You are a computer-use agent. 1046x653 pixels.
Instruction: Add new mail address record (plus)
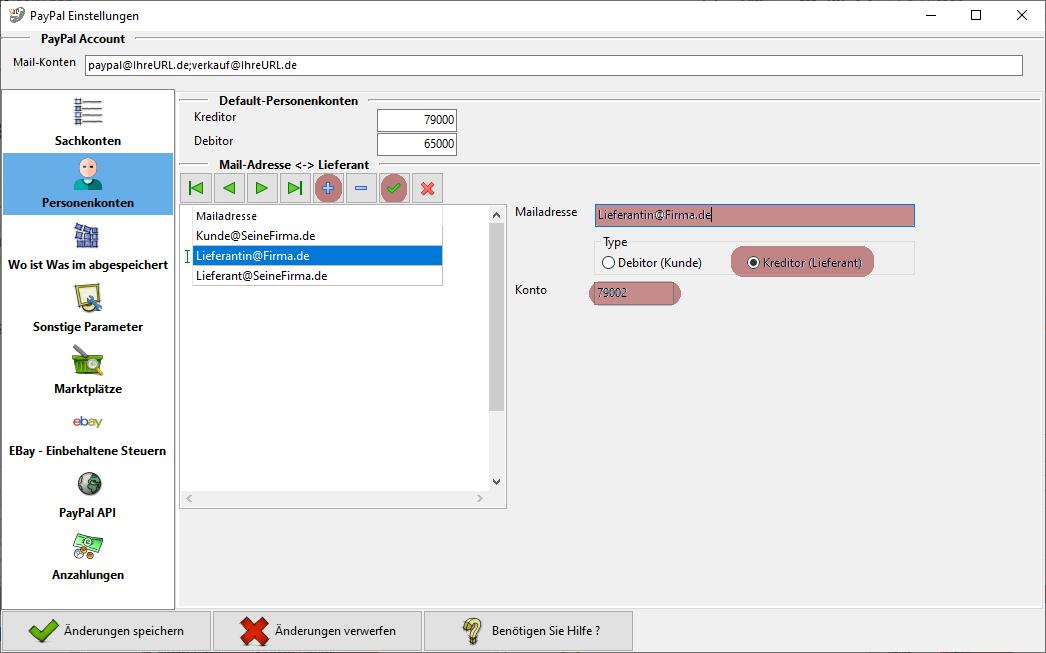[327, 188]
